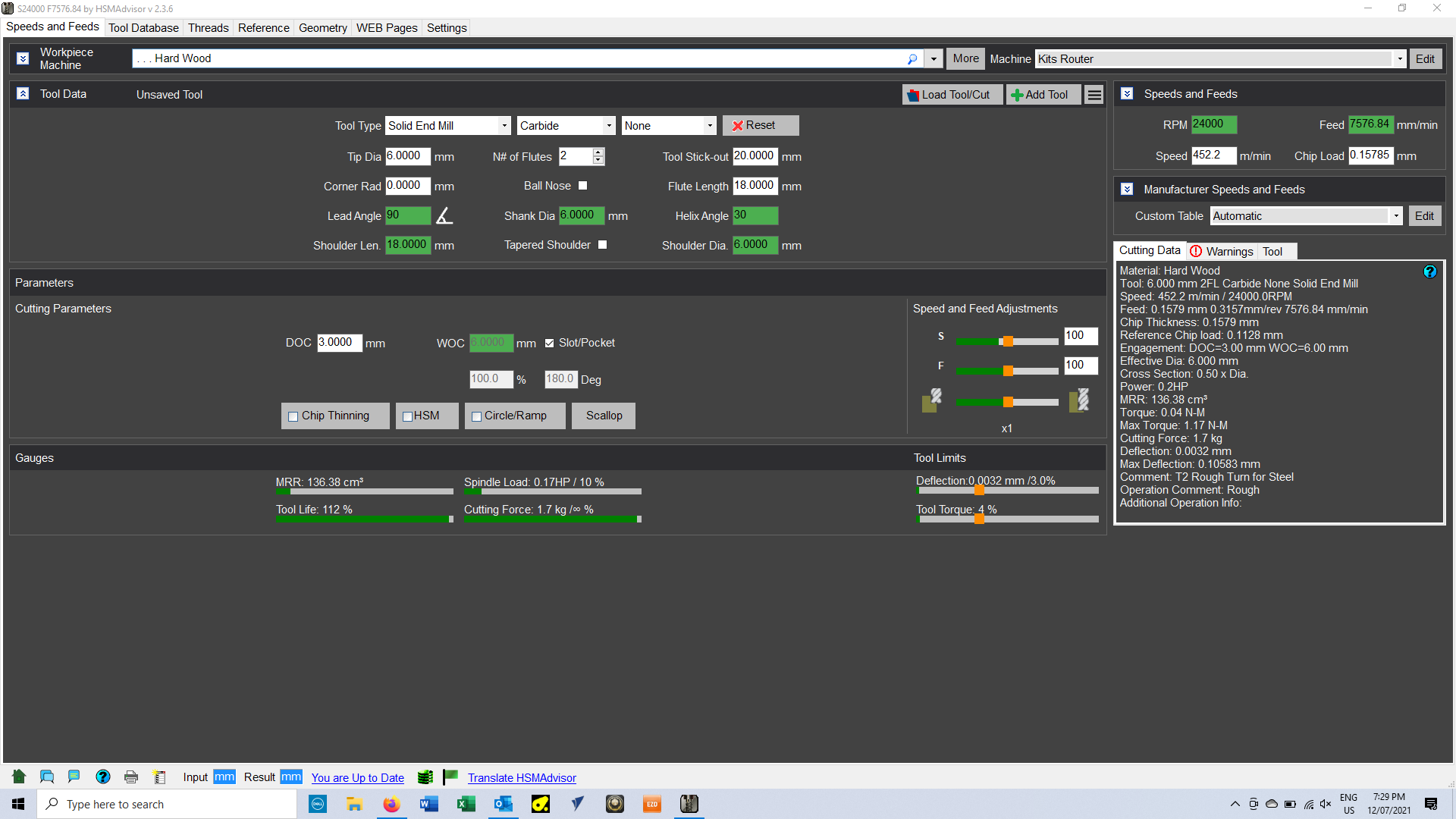Screen dimensions: 1456x819
Task: Uncheck the Slot/Pocket checkbox
Action: click(550, 344)
